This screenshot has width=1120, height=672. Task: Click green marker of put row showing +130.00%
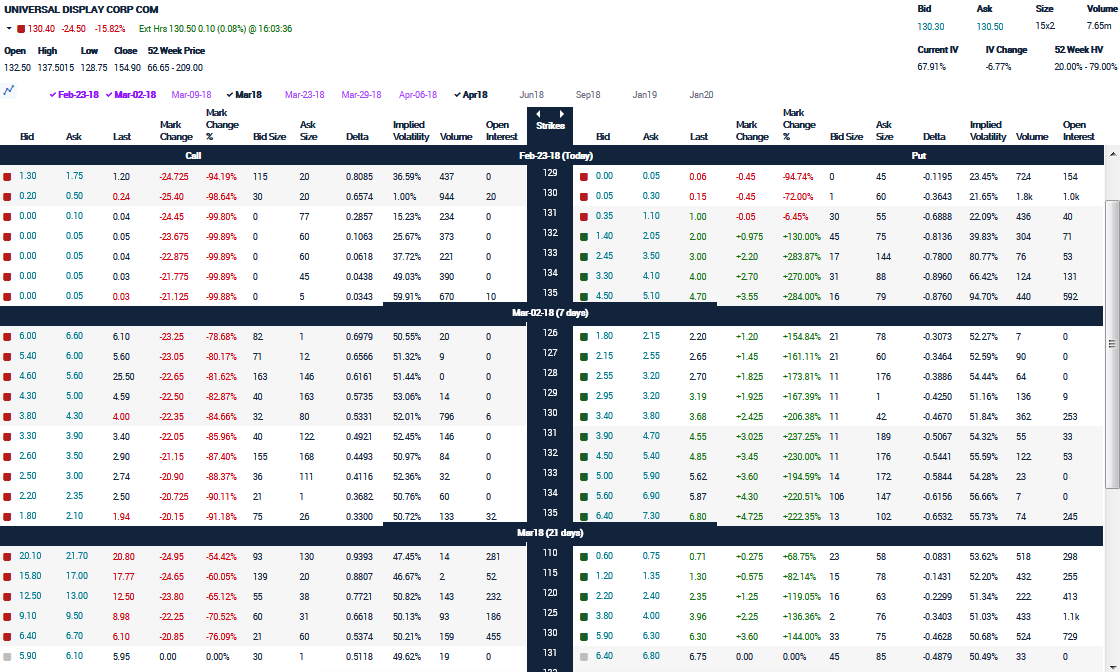(584, 236)
